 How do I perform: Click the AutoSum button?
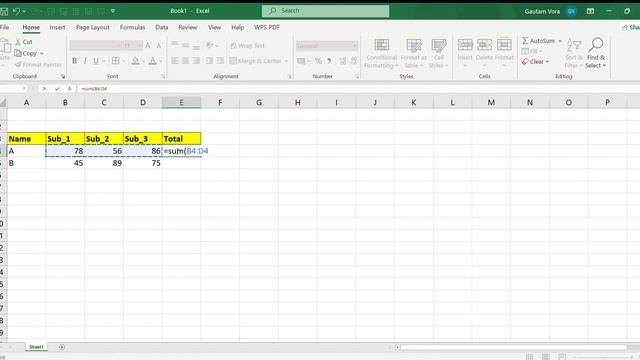point(538,41)
